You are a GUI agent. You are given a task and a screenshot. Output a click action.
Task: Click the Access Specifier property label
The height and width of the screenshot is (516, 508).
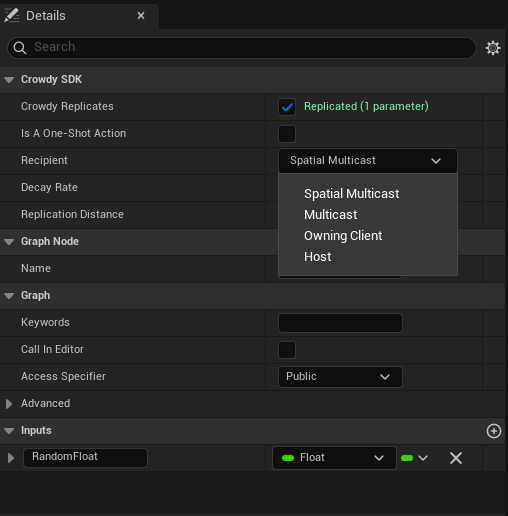(x=63, y=376)
